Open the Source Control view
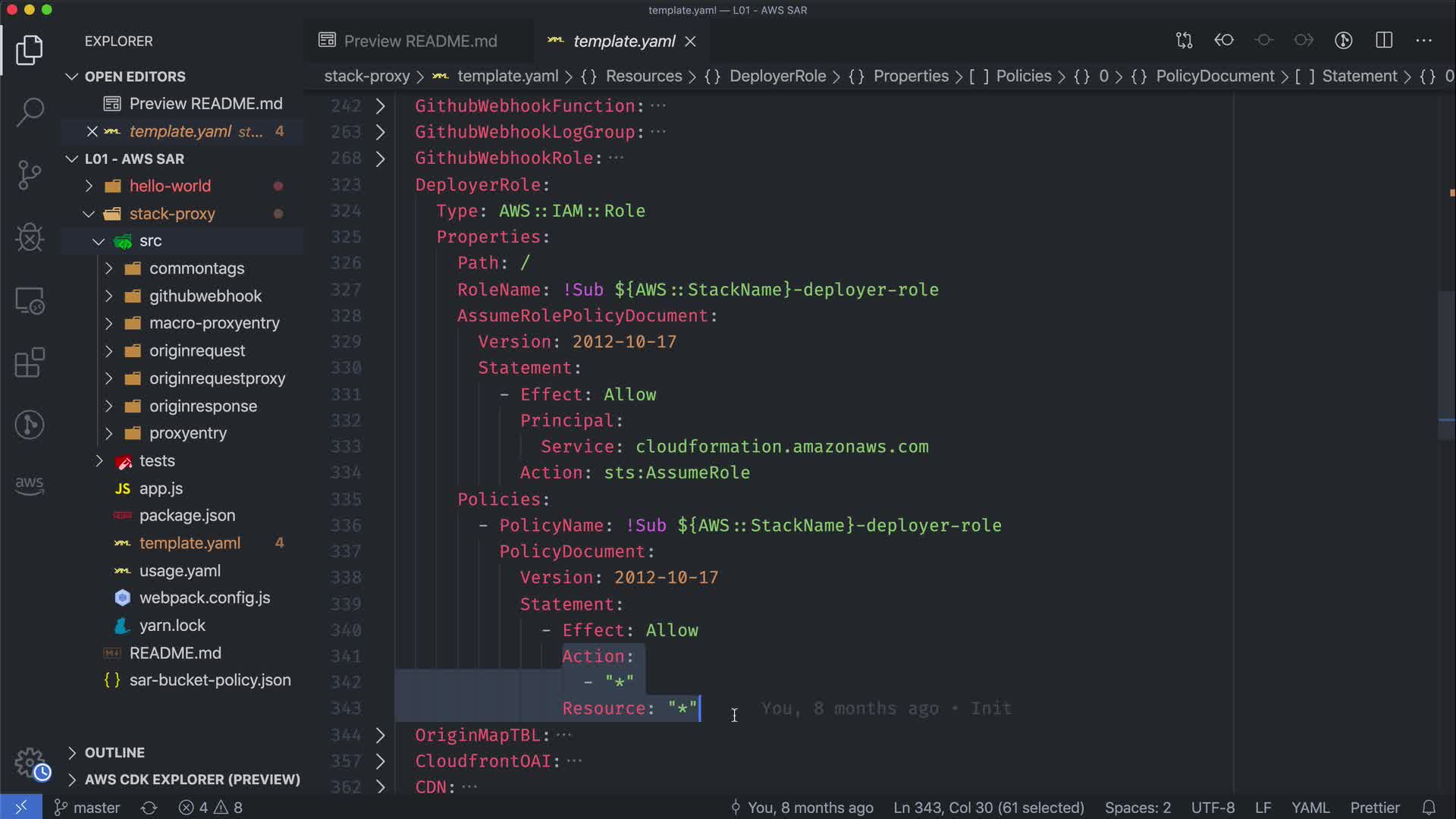 tap(30, 175)
